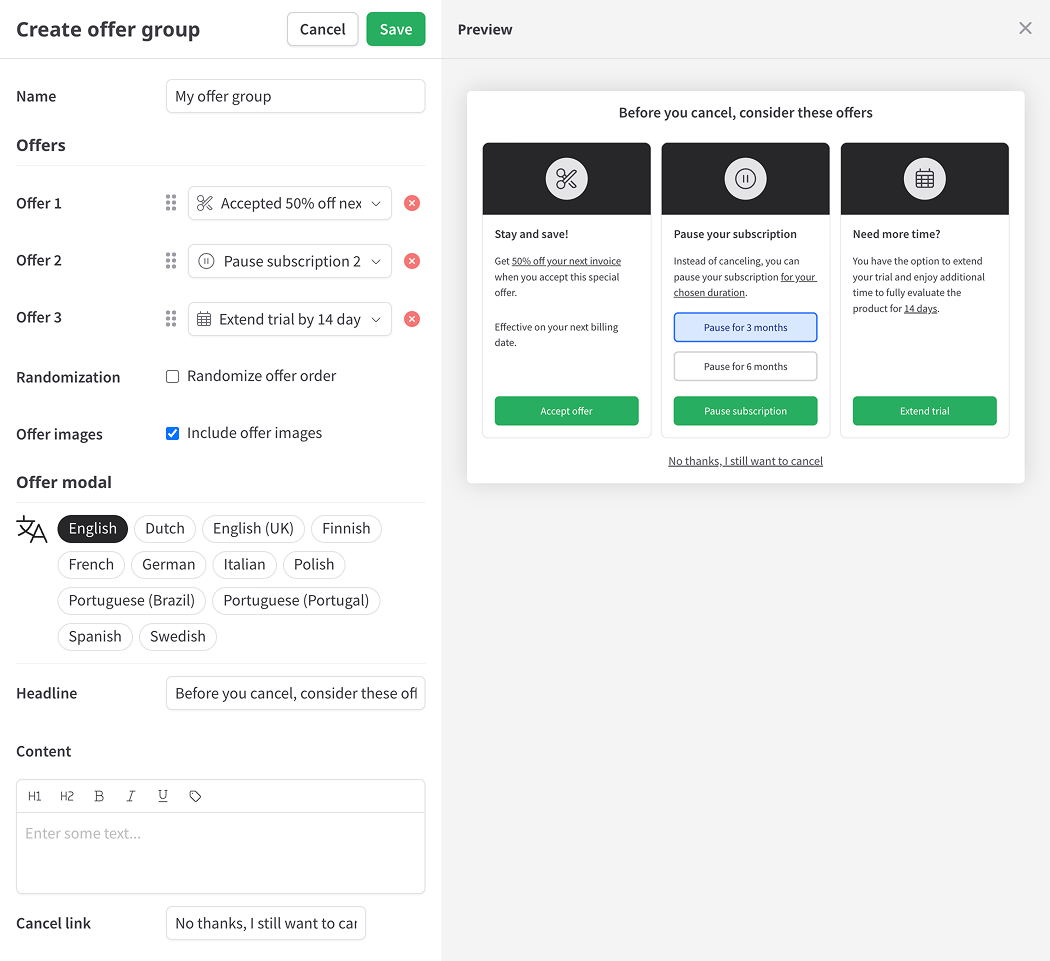Open the Offer 1 selection dropdown

(289, 203)
